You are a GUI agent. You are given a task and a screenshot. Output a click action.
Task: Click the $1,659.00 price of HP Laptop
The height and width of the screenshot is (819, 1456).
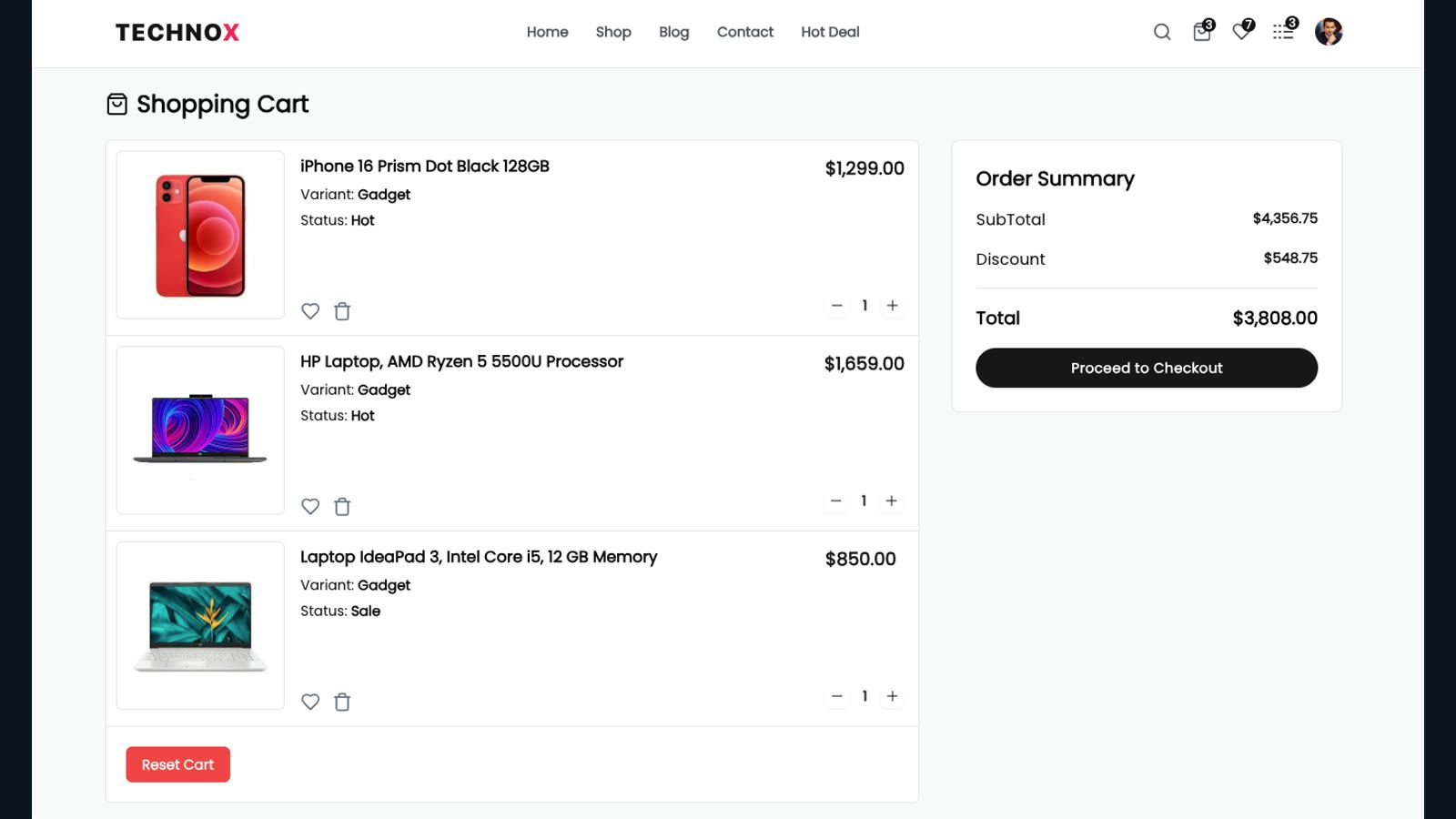pyautogui.click(x=864, y=364)
